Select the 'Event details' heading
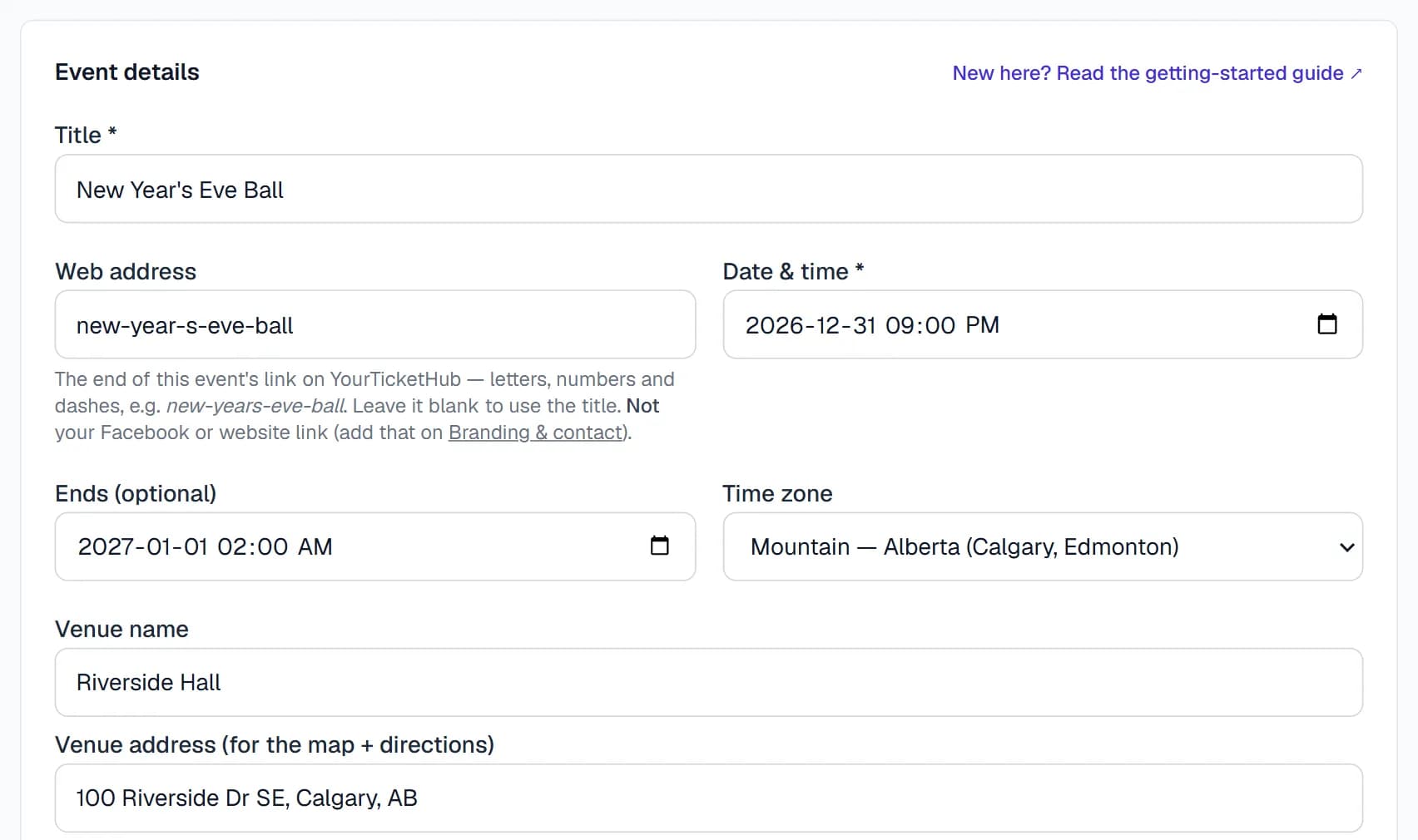The image size is (1418, 840). [x=127, y=72]
